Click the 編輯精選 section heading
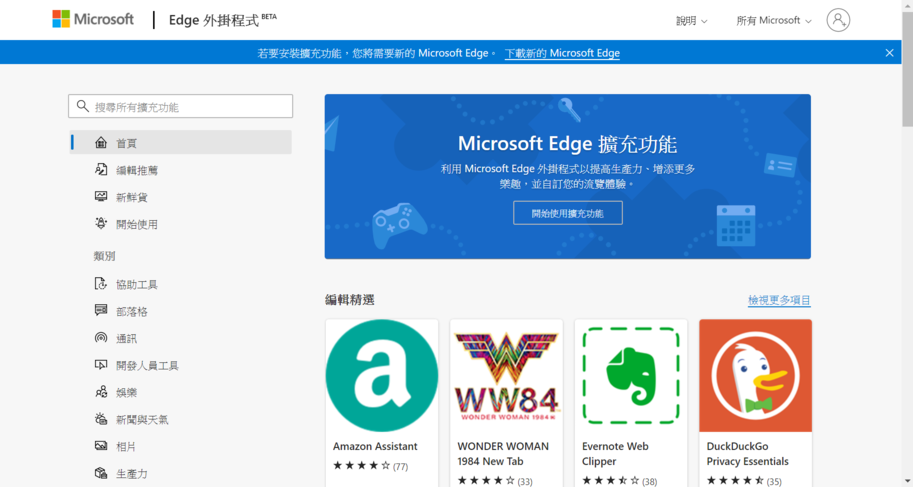The width and height of the screenshot is (913, 487). (x=349, y=300)
